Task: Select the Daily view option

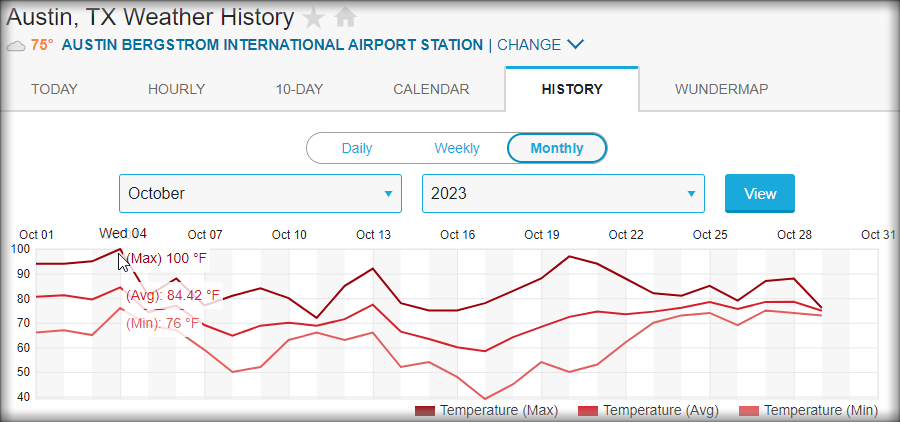Action: coord(357,148)
